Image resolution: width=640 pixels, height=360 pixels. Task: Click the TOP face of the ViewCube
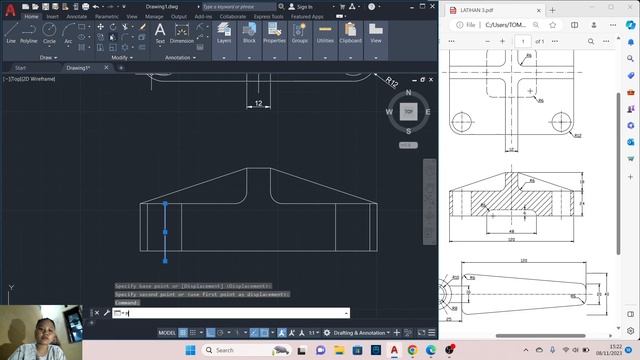409,111
